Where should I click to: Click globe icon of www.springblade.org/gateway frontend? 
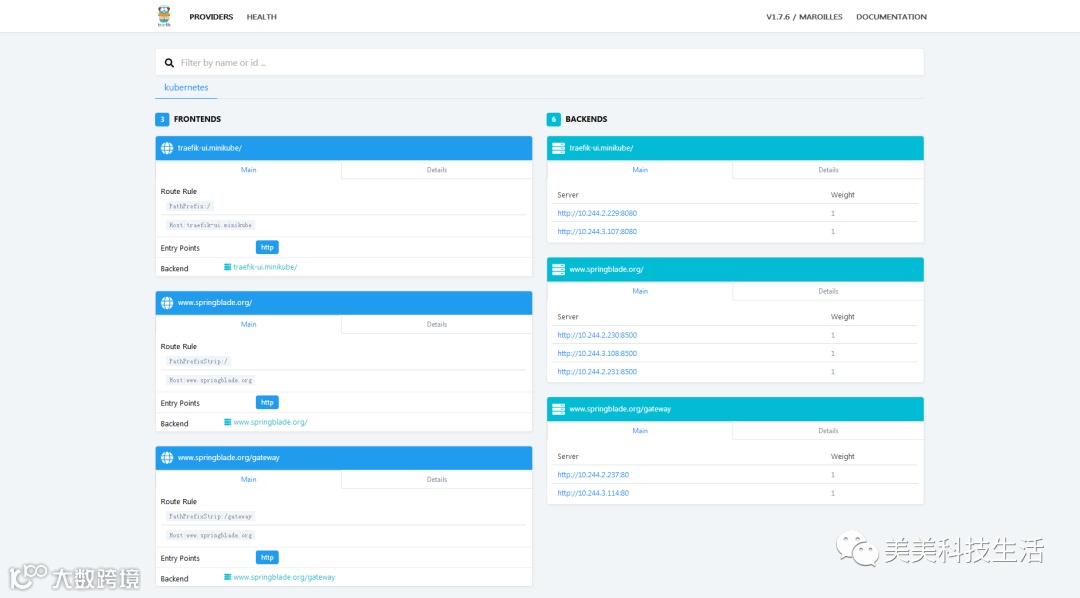[167, 457]
